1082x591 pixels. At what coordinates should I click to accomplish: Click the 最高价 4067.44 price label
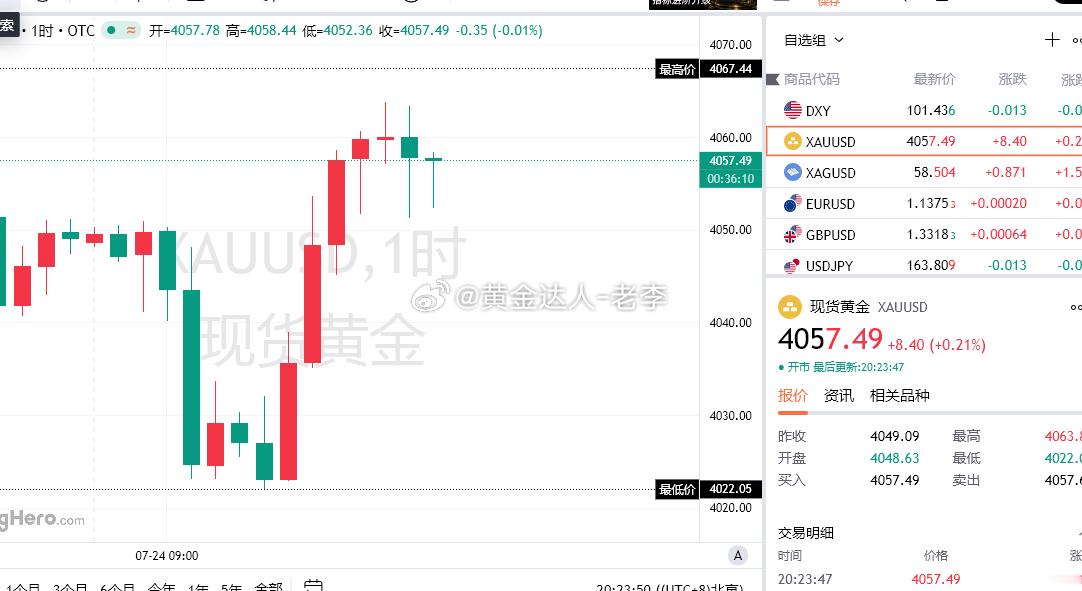pos(709,69)
